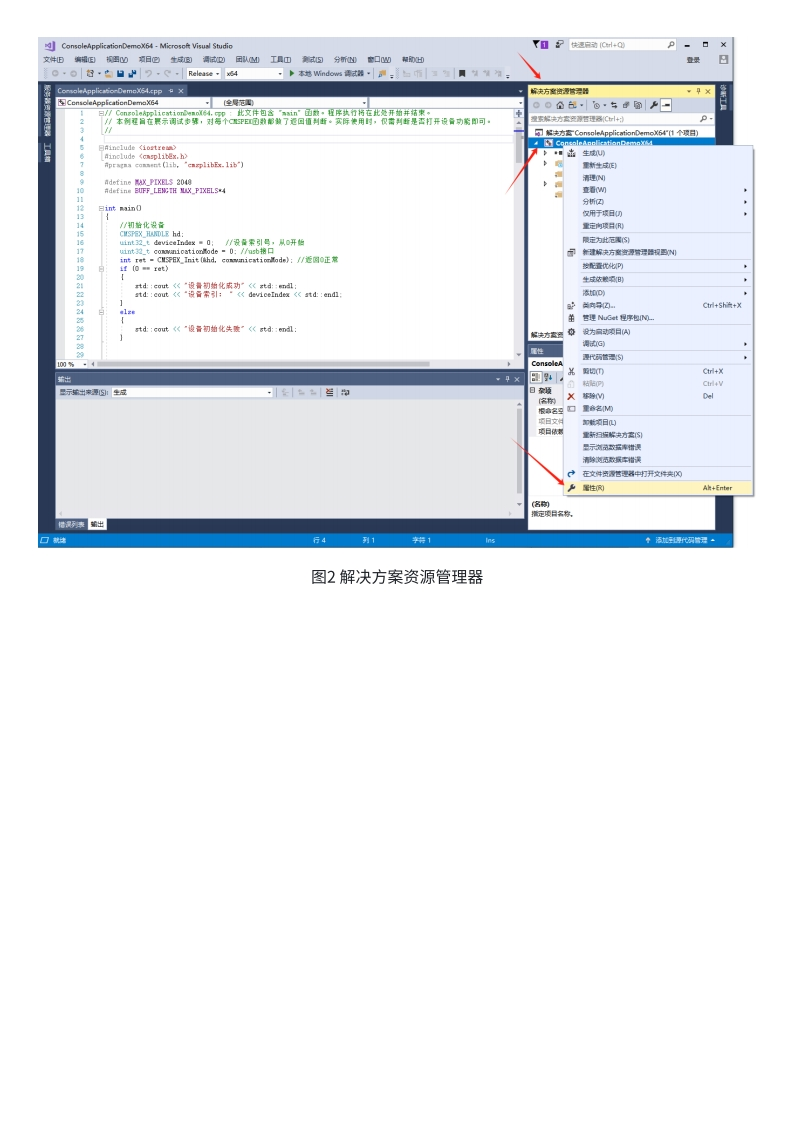Screen dimensions: 793x1122
Task: Switch to the 错误列表 tab
Action: pos(71,524)
